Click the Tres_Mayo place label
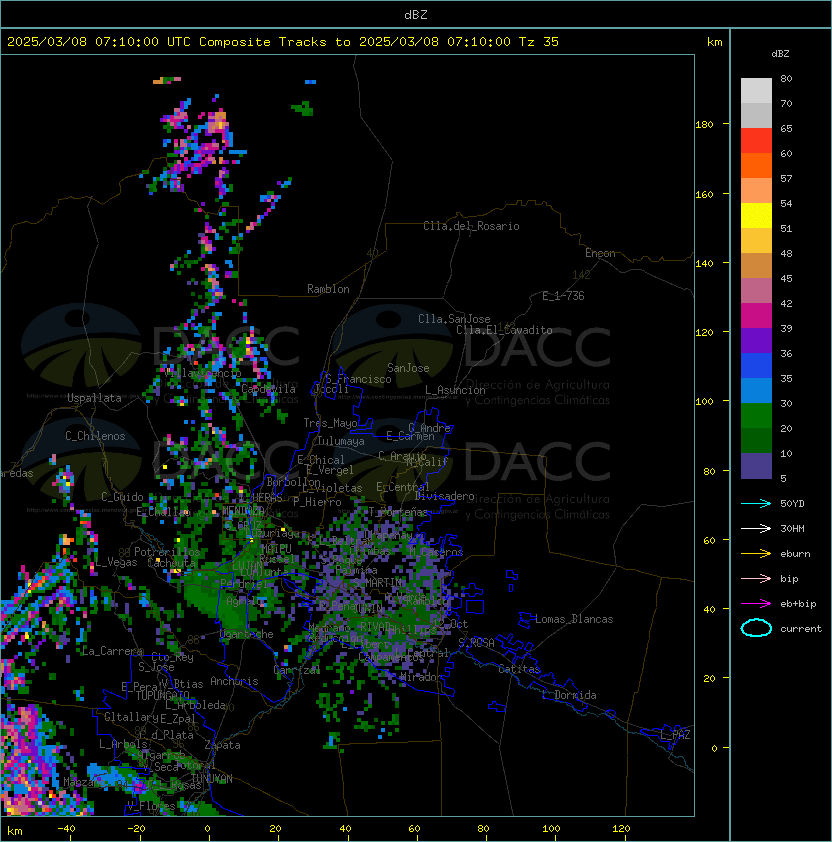The height and width of the screenshot is (842, 832). [330, 423]
